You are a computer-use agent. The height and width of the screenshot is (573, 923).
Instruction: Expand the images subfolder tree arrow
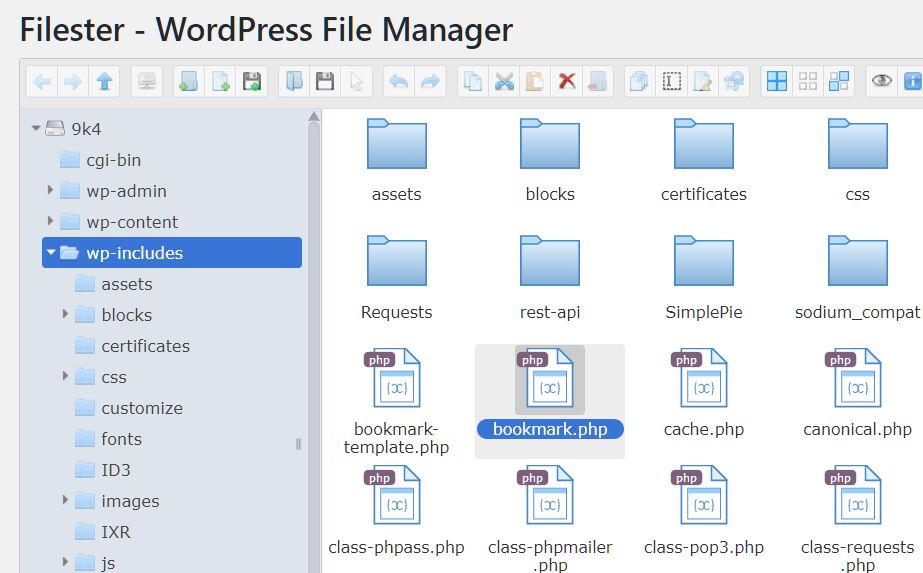tap(65, 500)
